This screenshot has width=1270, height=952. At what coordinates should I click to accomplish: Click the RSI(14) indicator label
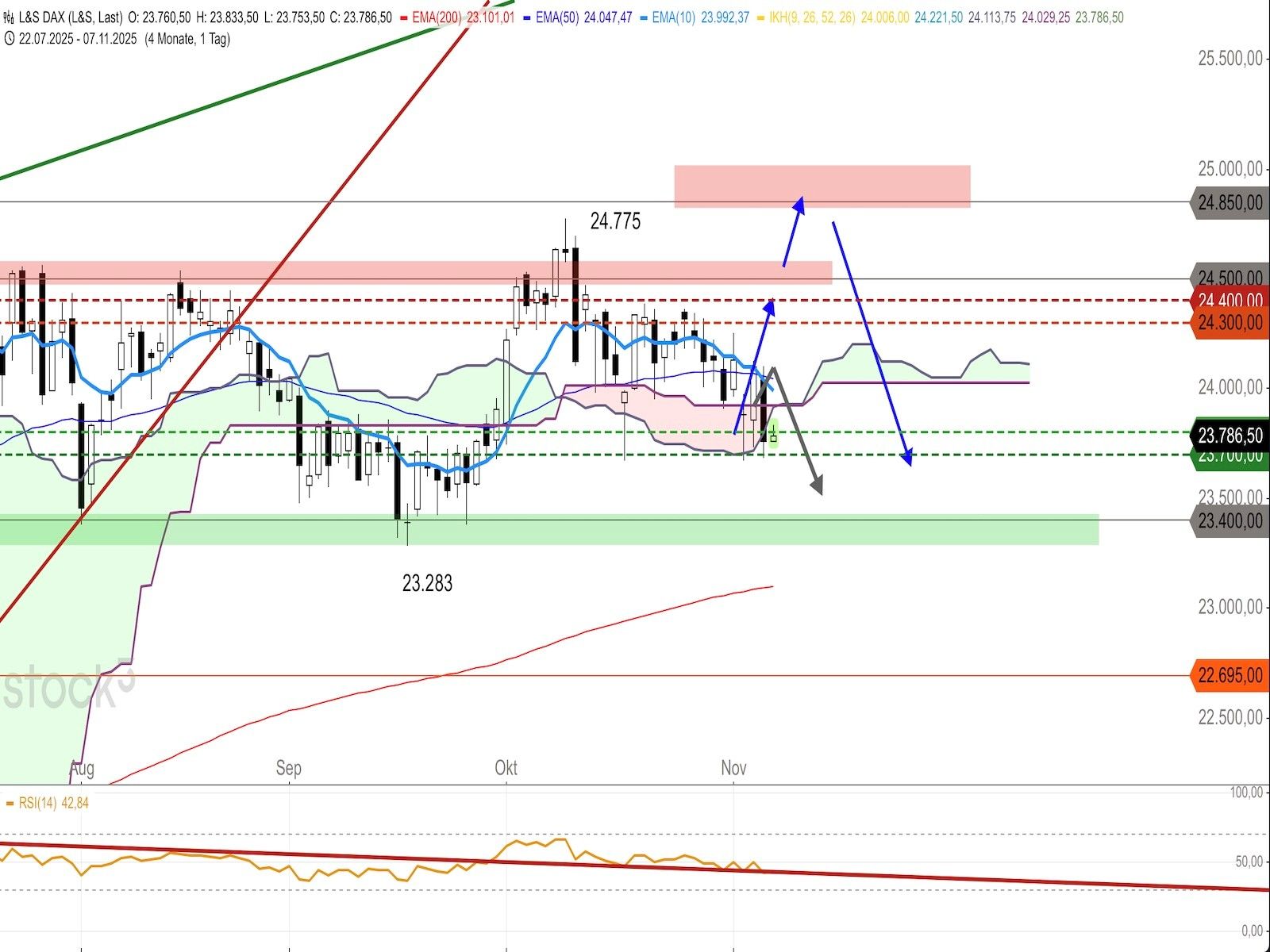(38, 803)
